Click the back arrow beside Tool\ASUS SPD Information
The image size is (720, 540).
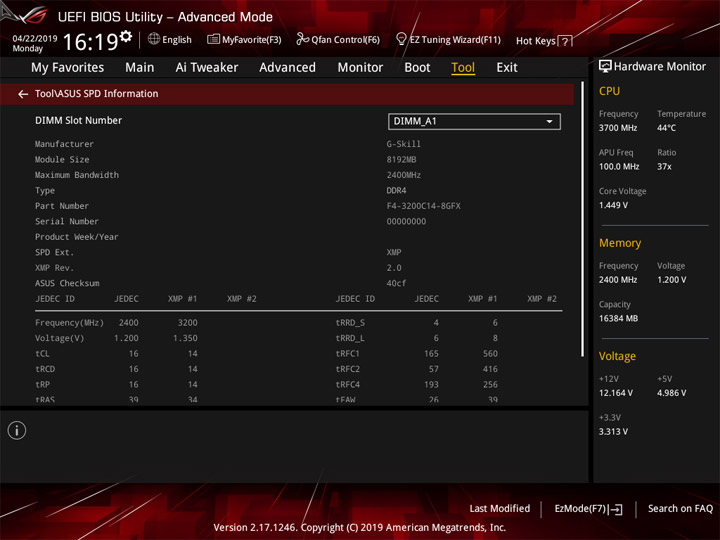click(x=23, y=94)
